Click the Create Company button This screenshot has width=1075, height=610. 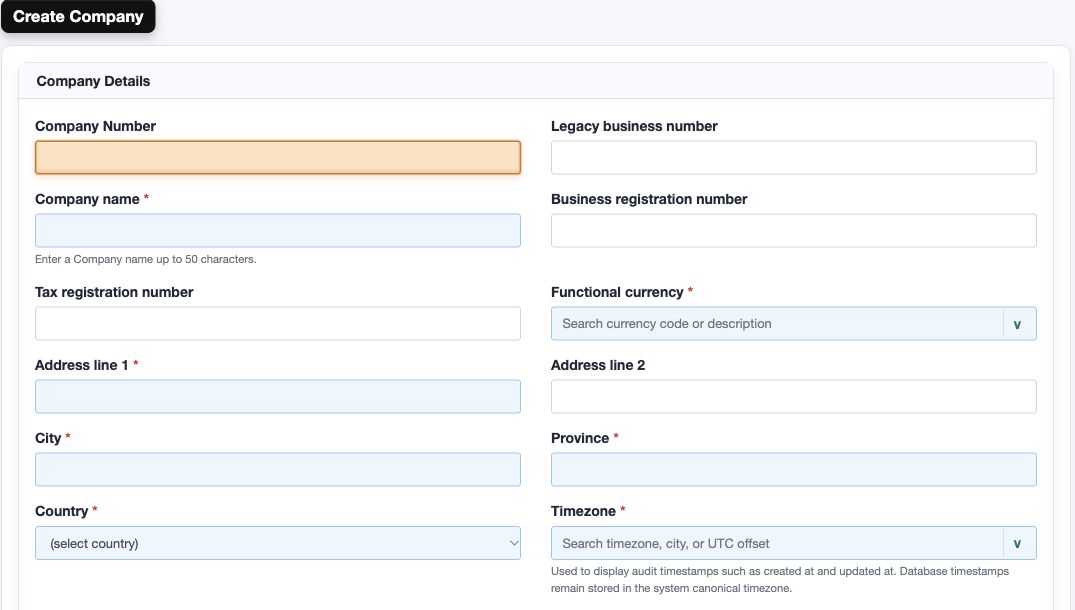(78, 16)
